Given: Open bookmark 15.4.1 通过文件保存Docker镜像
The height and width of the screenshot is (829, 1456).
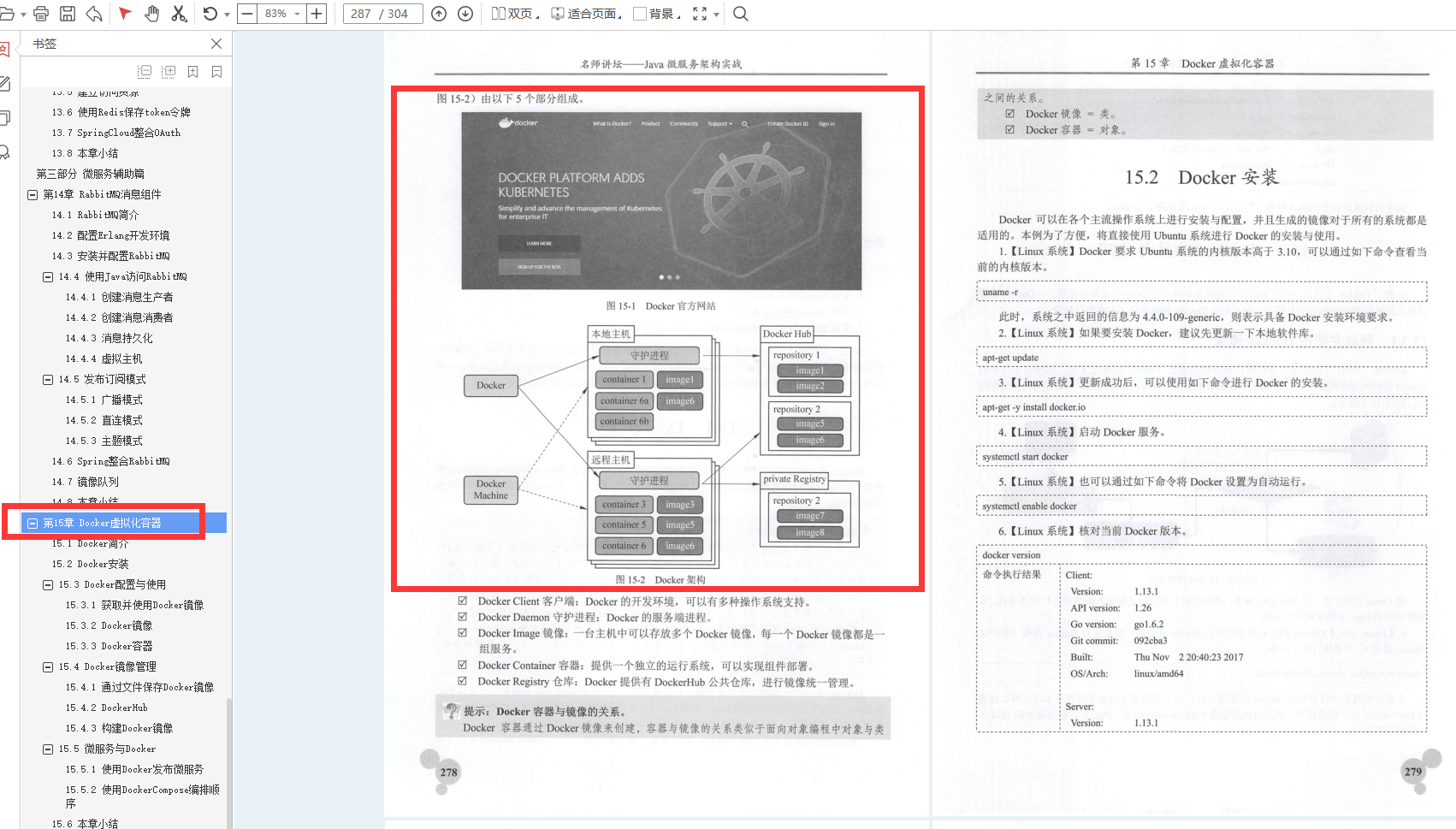Looking at the screenshot, I should pos(139,687).
